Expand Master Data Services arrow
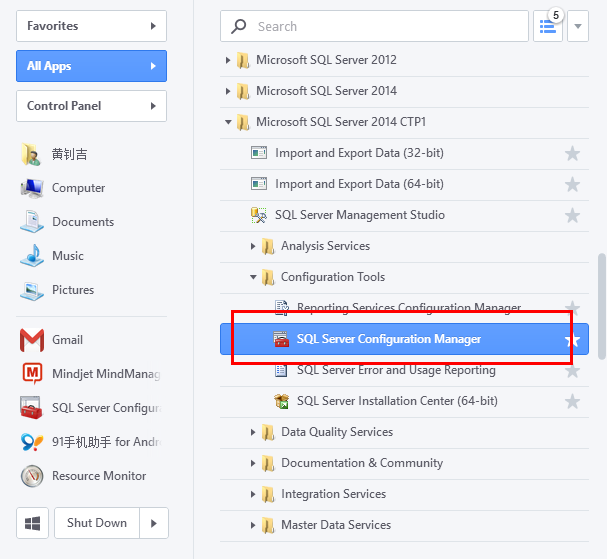This screenshot has height=559, width=607. point(253,525)
